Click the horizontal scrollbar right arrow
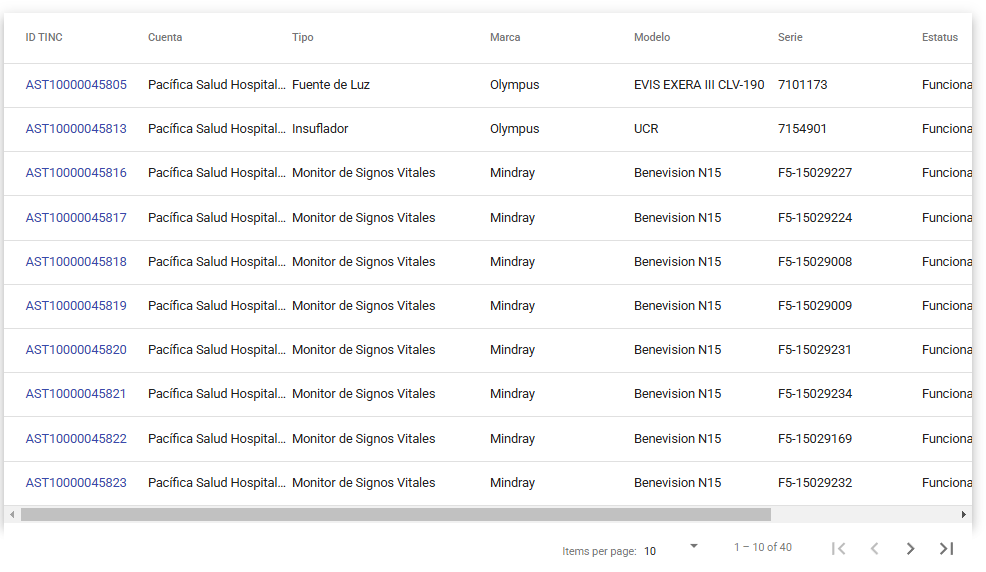 [x=964, y=514]
